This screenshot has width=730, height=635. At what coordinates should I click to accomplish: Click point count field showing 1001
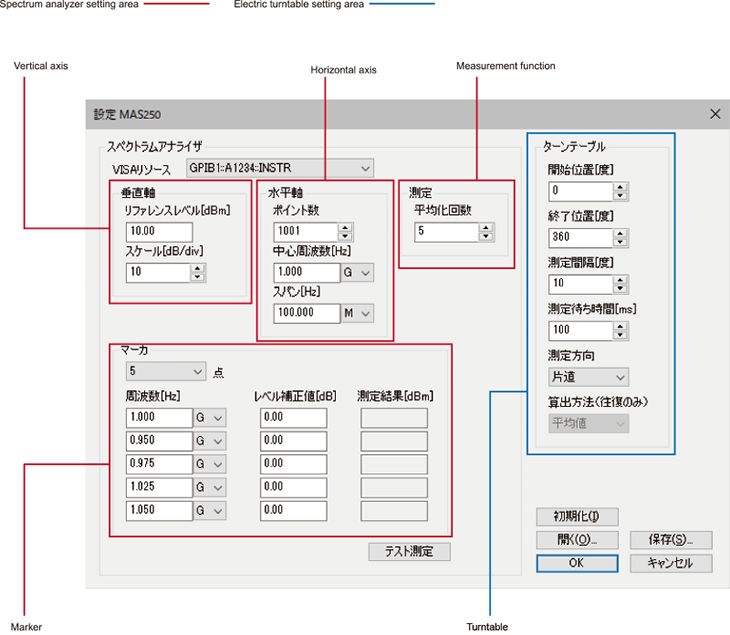305,232
